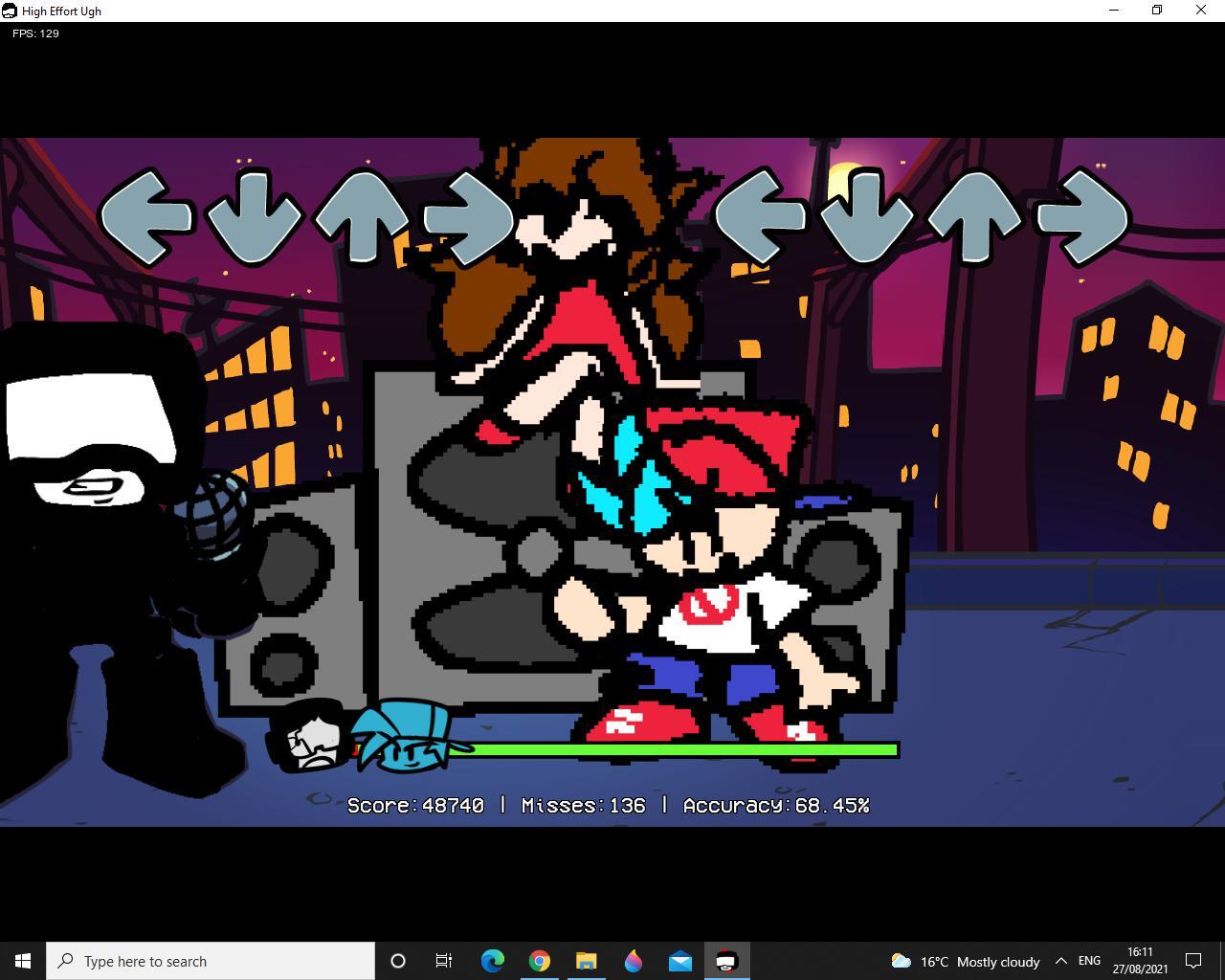This screenshot has height=980, width=1225.
Task: Open the notification center icon
Action: 1193,961
